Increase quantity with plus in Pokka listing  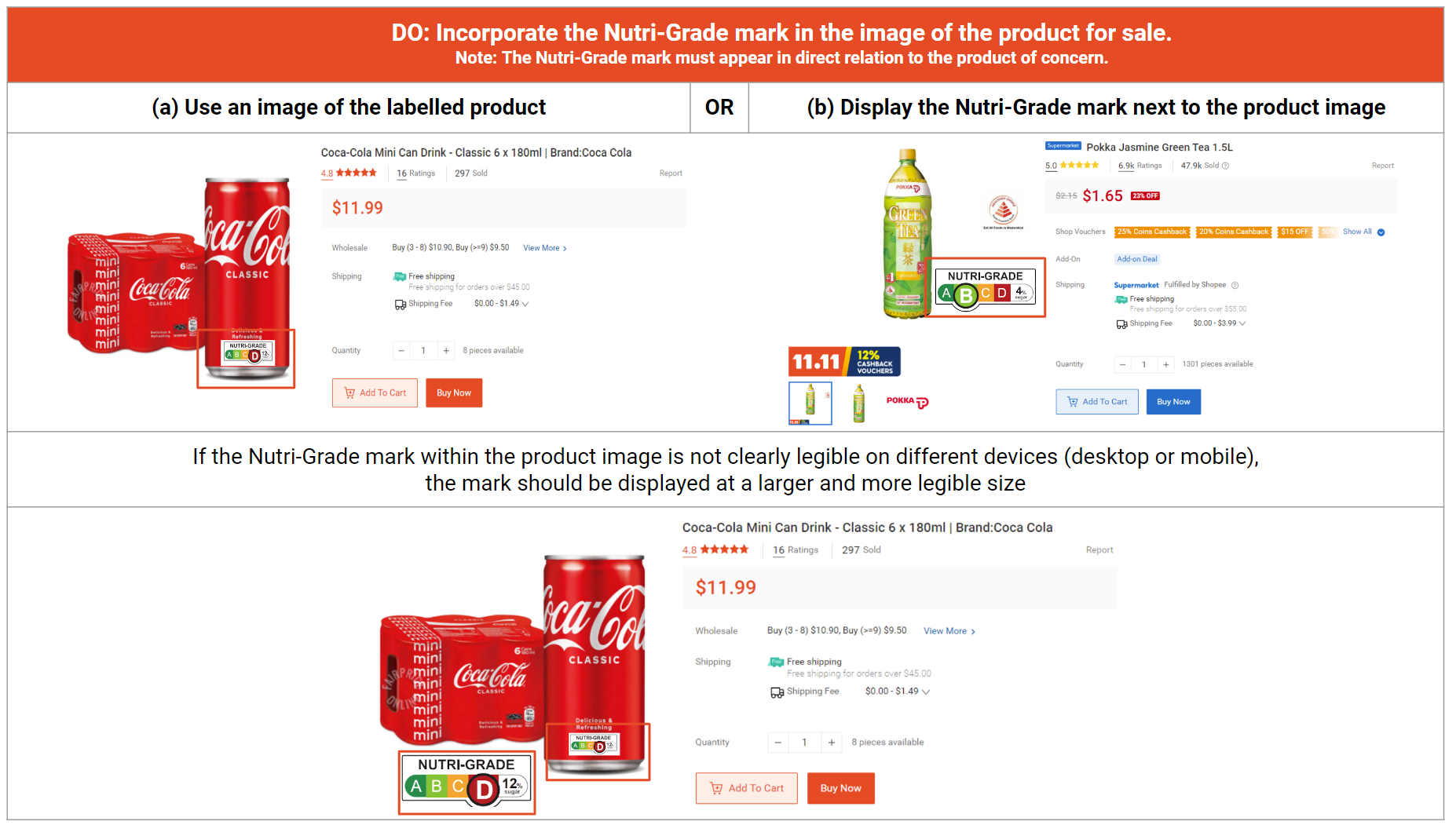[1166, 364]
